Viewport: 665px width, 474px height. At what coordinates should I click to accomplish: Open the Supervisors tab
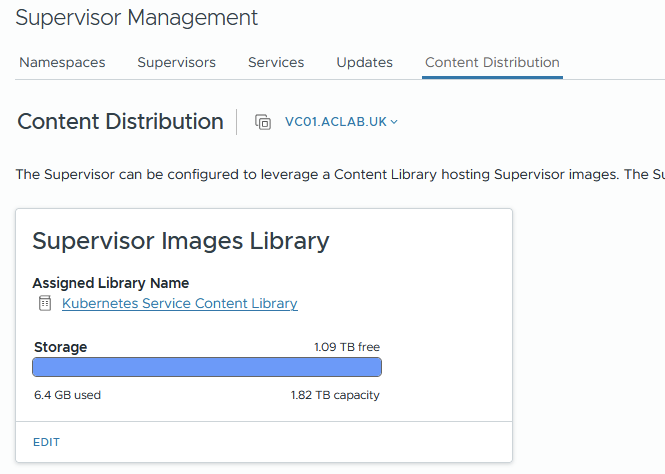(176, 62)
